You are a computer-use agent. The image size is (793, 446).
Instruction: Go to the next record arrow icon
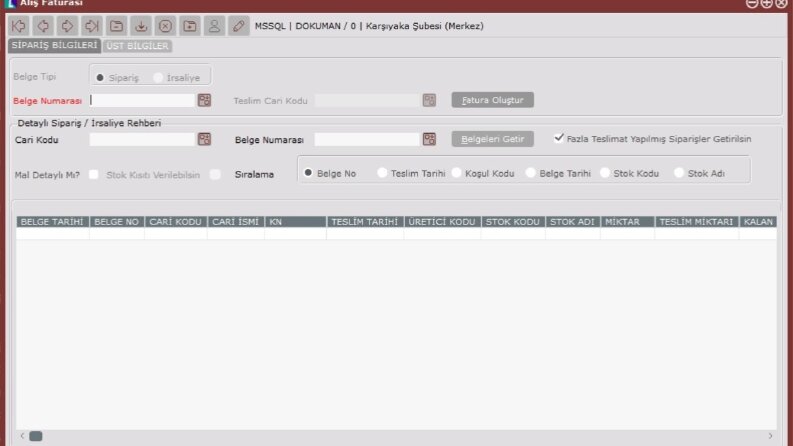pos(67,26)
